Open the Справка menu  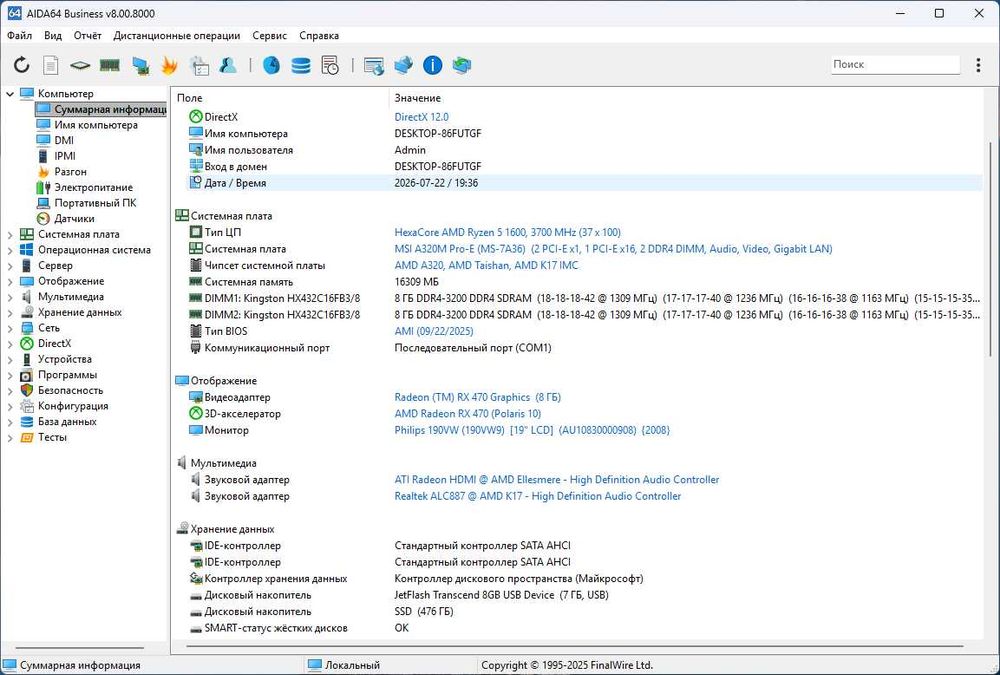tap(319, 36)
